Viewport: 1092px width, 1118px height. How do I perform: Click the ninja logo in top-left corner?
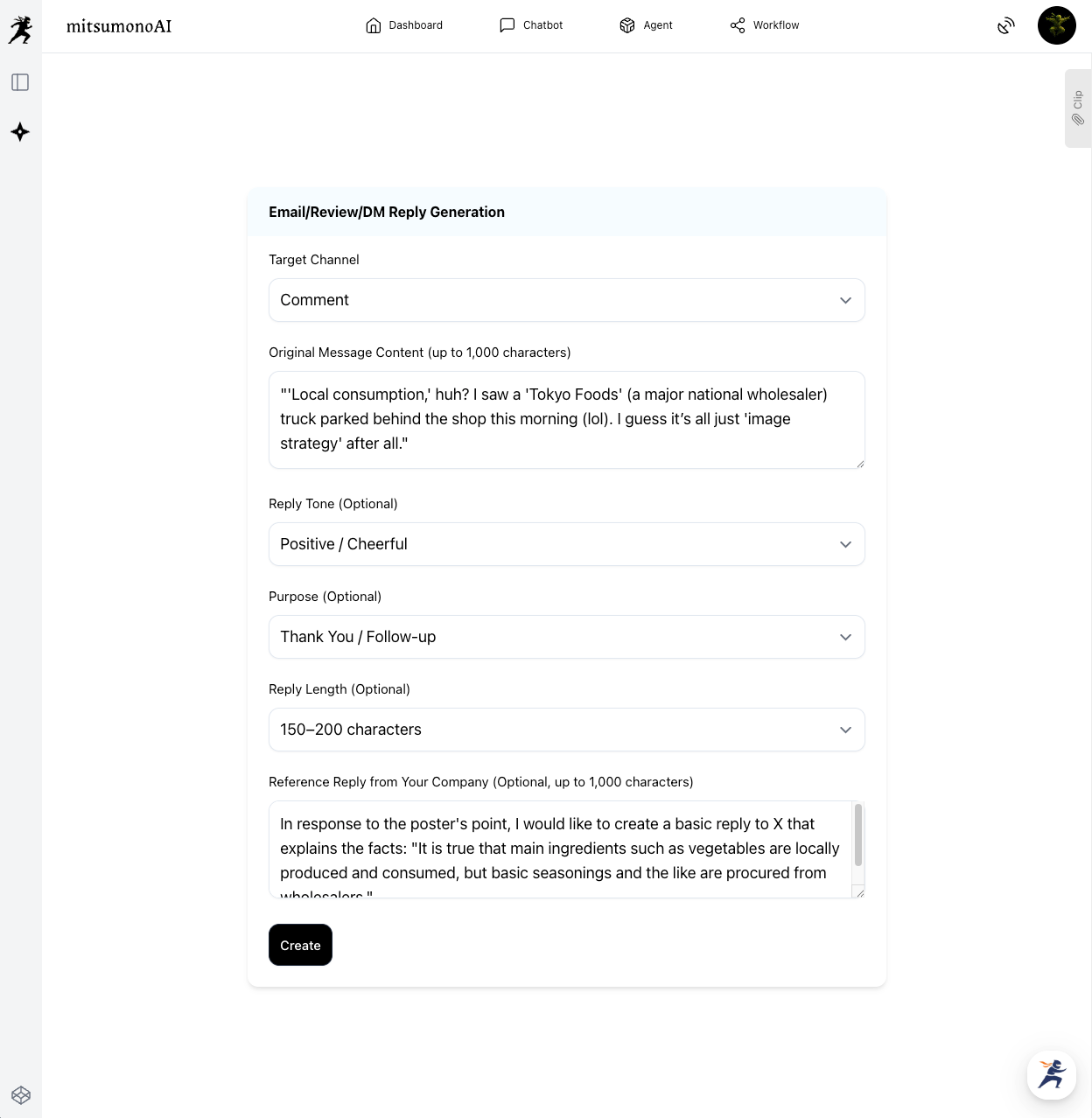(20, 30)
